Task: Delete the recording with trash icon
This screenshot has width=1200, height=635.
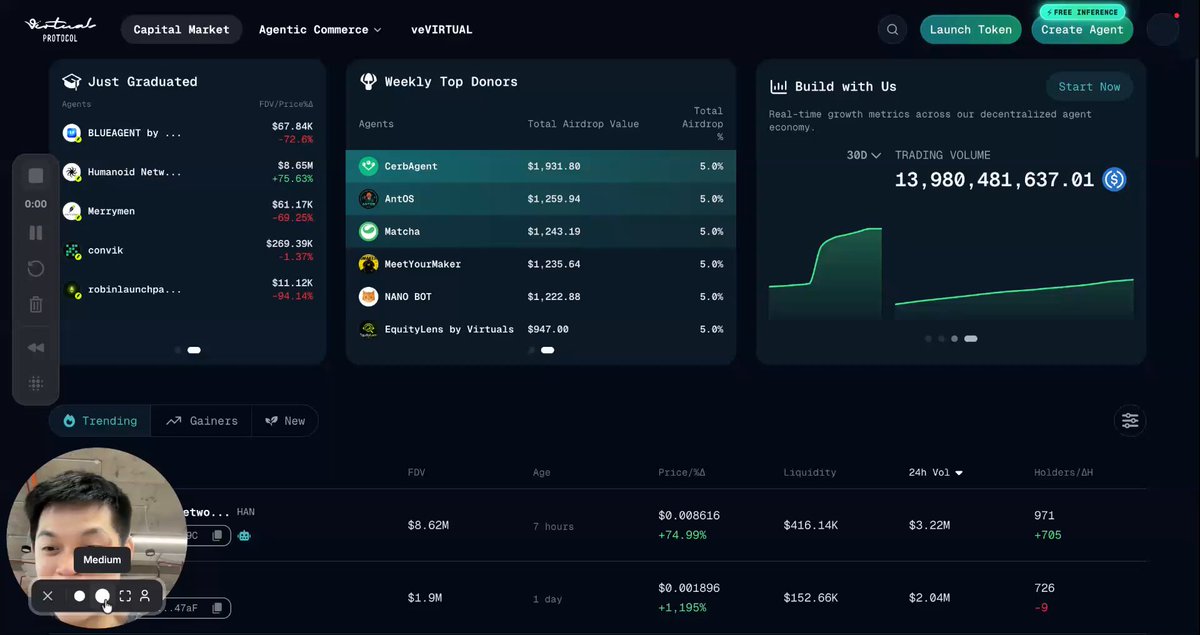Action: coord(36,305)
